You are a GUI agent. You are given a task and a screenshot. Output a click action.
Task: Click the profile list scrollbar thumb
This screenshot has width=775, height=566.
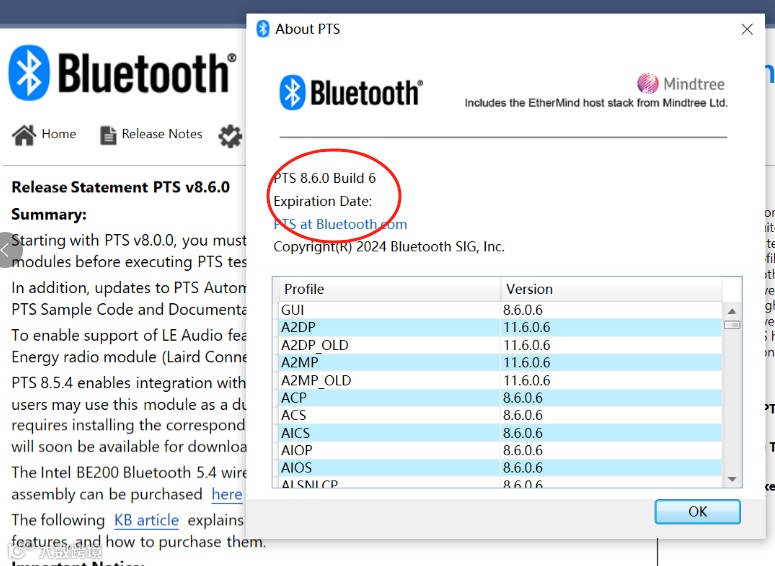(x=732, y=325)
